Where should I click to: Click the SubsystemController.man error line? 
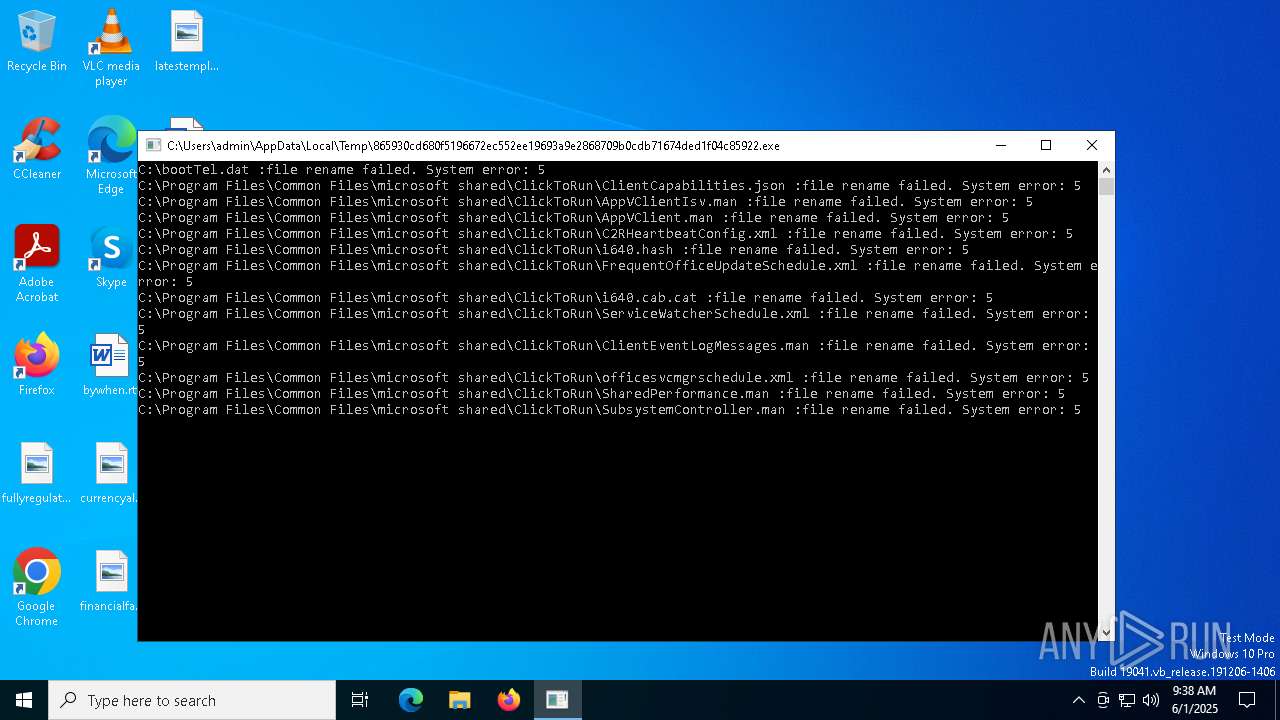pos(609,410)
